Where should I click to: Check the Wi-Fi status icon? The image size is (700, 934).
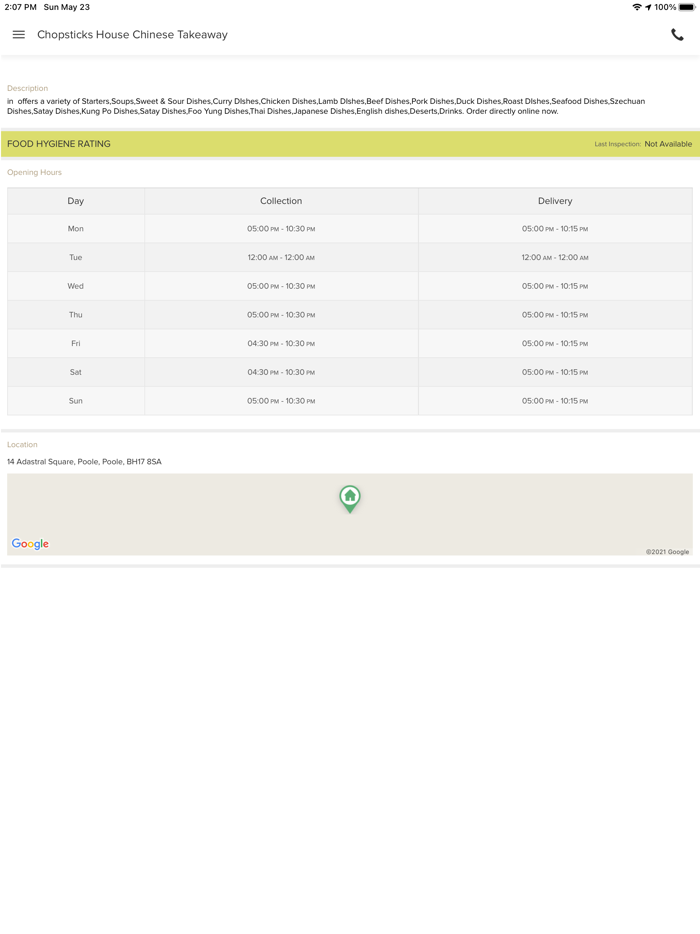point(637,7)
